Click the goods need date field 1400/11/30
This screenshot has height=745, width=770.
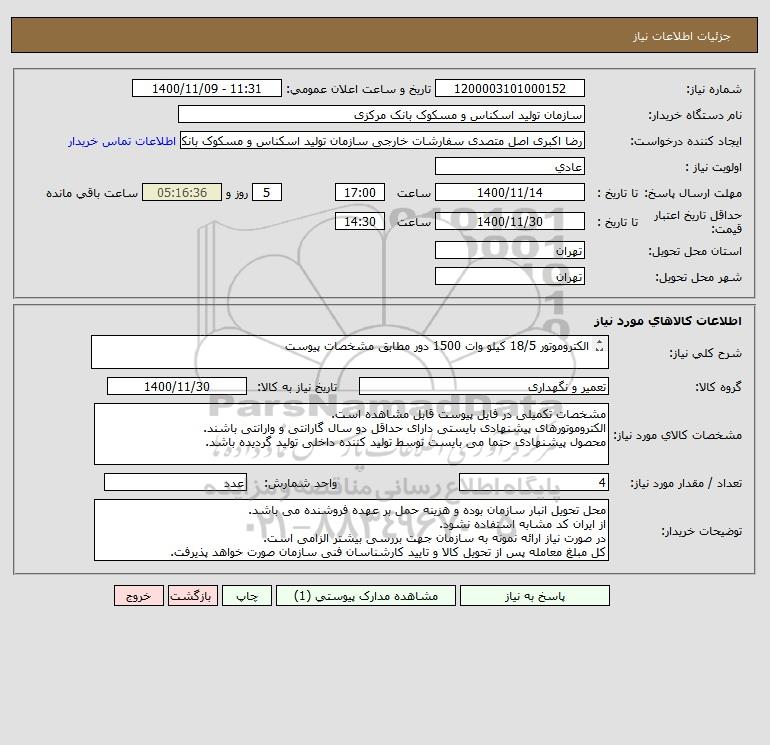177,386
